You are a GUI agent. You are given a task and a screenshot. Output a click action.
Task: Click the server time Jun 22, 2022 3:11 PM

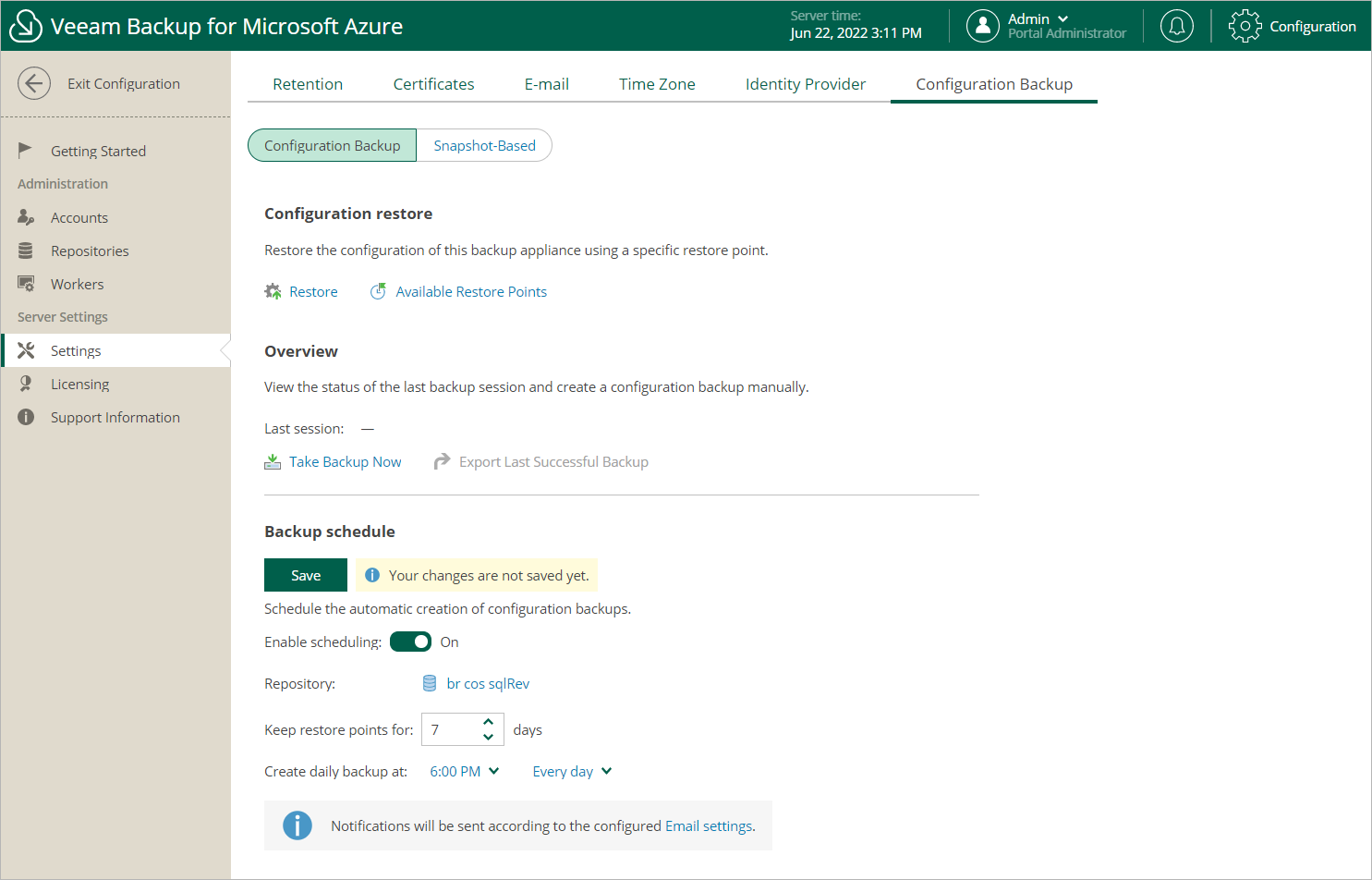856,33
